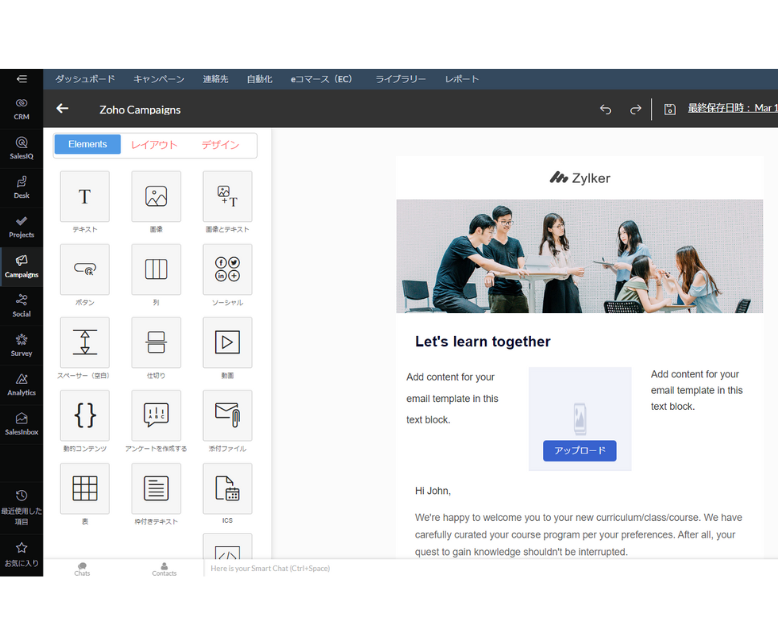Switch to the デザイン tab

[x=220, y=145]
